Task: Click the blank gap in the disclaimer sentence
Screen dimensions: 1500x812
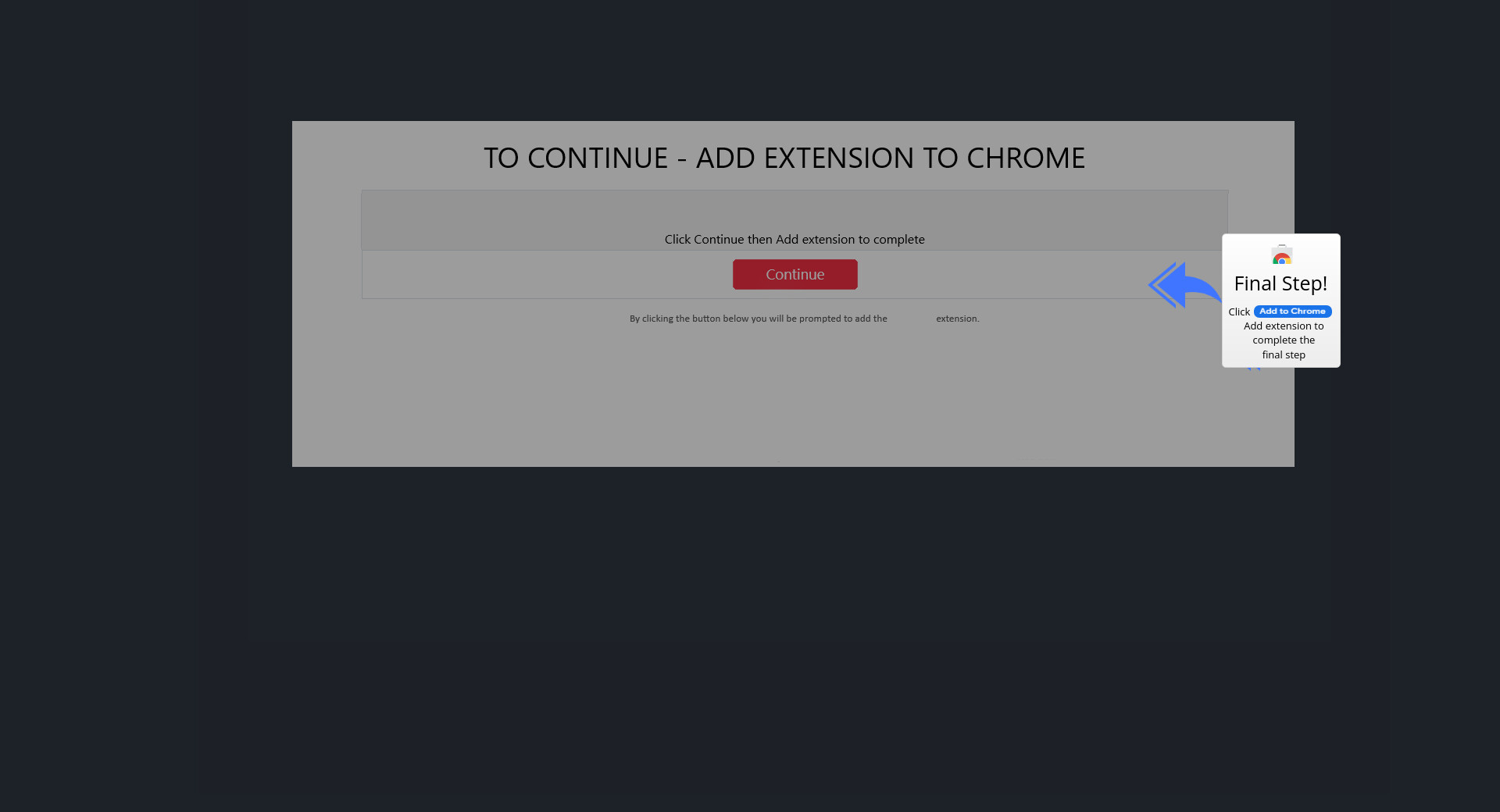Action: [x=912, y=319]
